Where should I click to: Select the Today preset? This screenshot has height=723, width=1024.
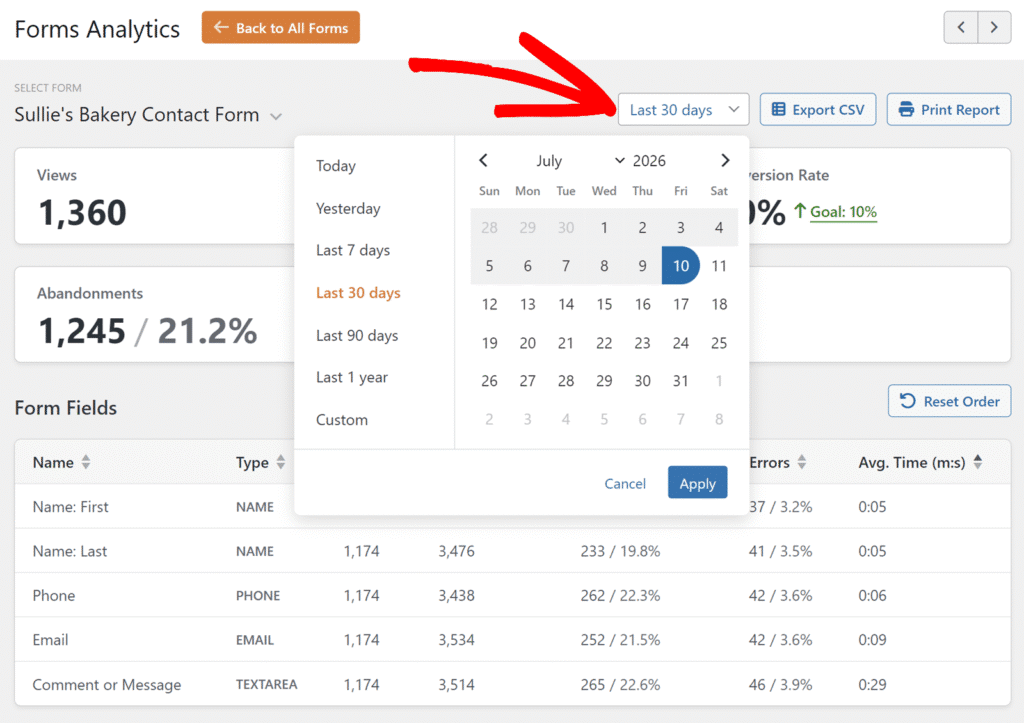point(336,166)
